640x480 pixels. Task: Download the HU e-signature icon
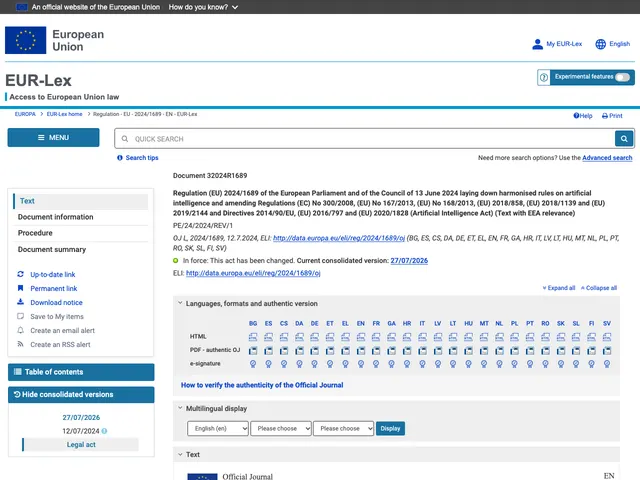[x=468, y=364]
